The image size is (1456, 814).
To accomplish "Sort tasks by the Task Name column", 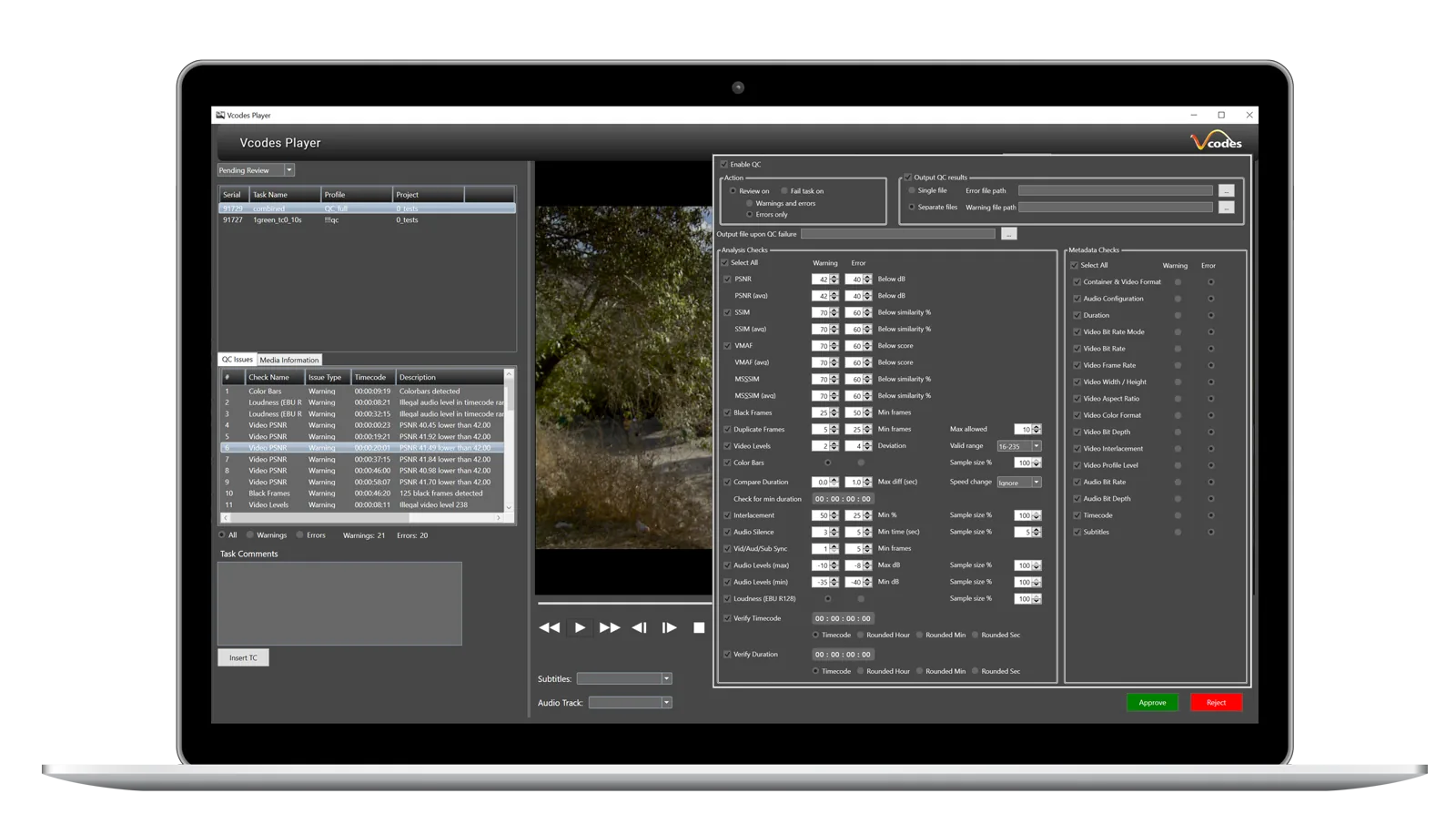I will 285,195.
